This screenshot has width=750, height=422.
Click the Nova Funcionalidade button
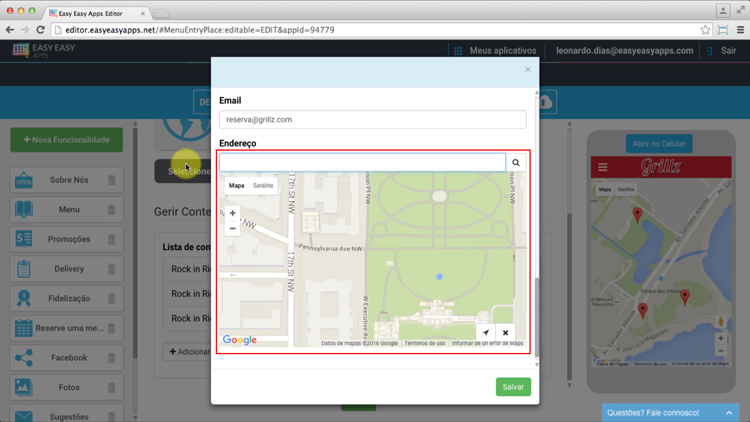[x=67, y=140]
